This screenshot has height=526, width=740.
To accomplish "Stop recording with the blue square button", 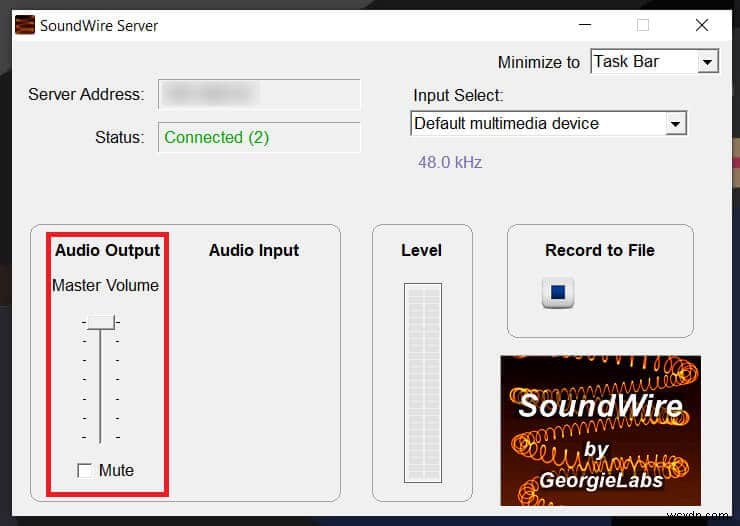I will click(x=558, y=292).
